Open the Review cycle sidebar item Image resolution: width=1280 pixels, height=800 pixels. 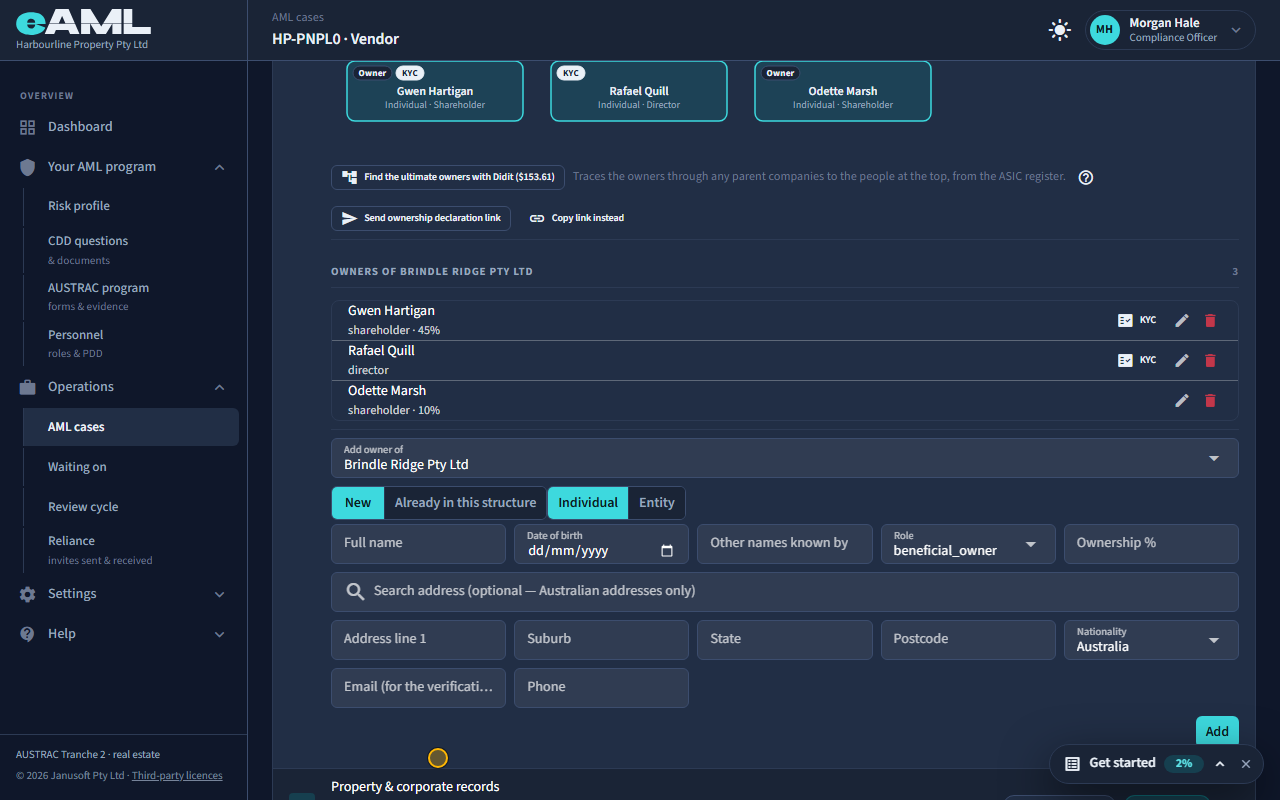tap(83, 507)
